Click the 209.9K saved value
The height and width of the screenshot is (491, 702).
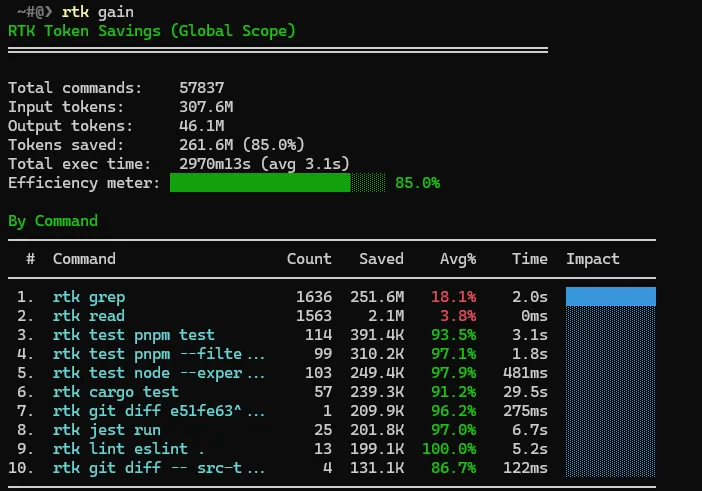(x=377, y=411)
